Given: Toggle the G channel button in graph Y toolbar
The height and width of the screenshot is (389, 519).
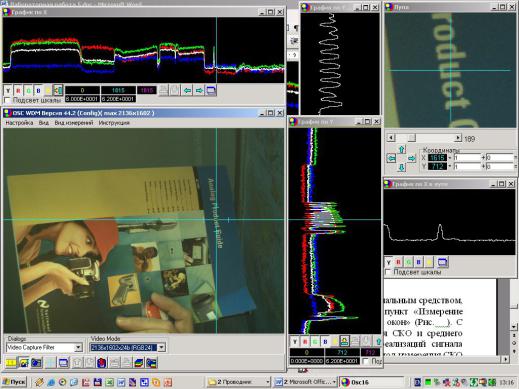Looking at the screenshot, I should [x=315, y=341].
